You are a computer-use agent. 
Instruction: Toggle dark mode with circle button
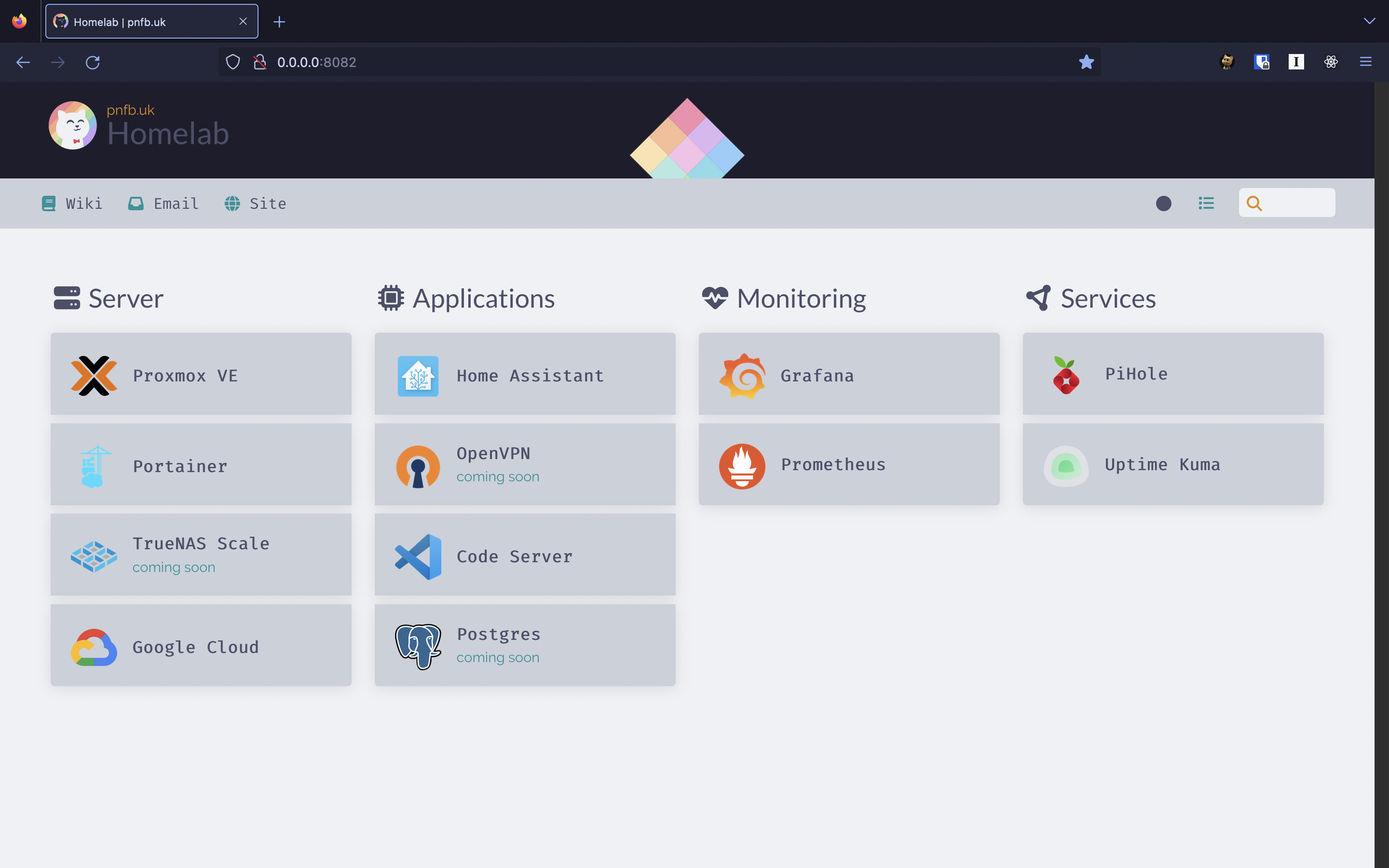pyautogui.click(x=1163, y=203)
